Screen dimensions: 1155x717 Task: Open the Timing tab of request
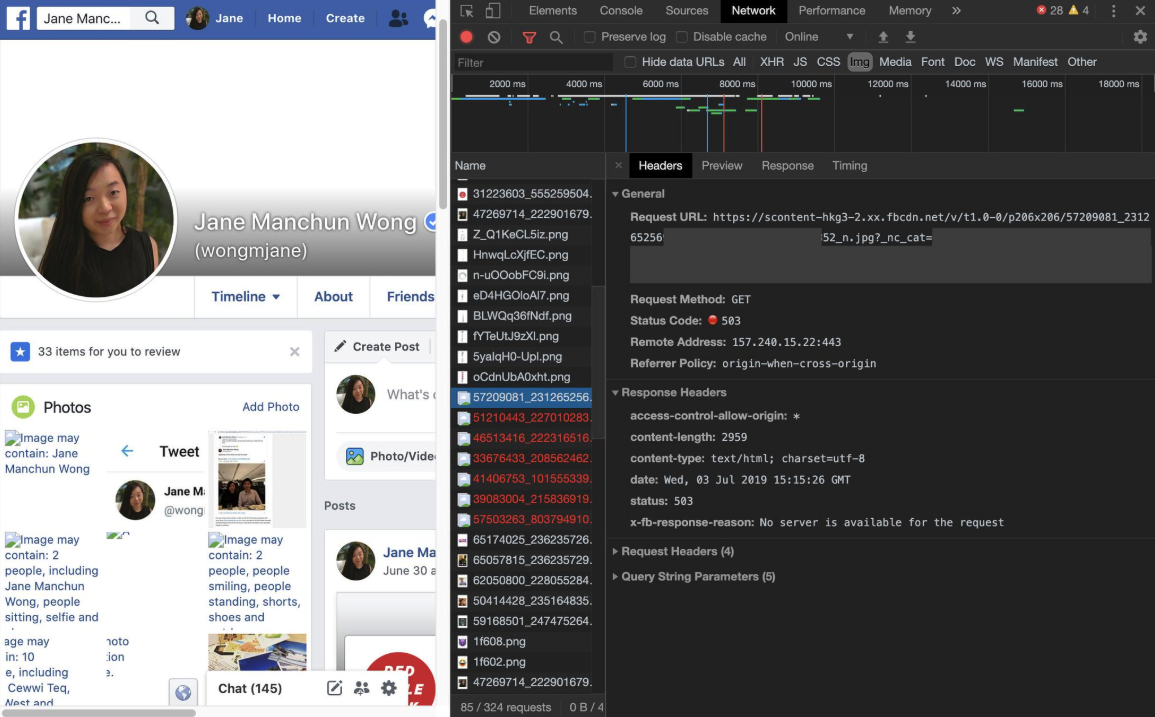(x=849, y=166)
